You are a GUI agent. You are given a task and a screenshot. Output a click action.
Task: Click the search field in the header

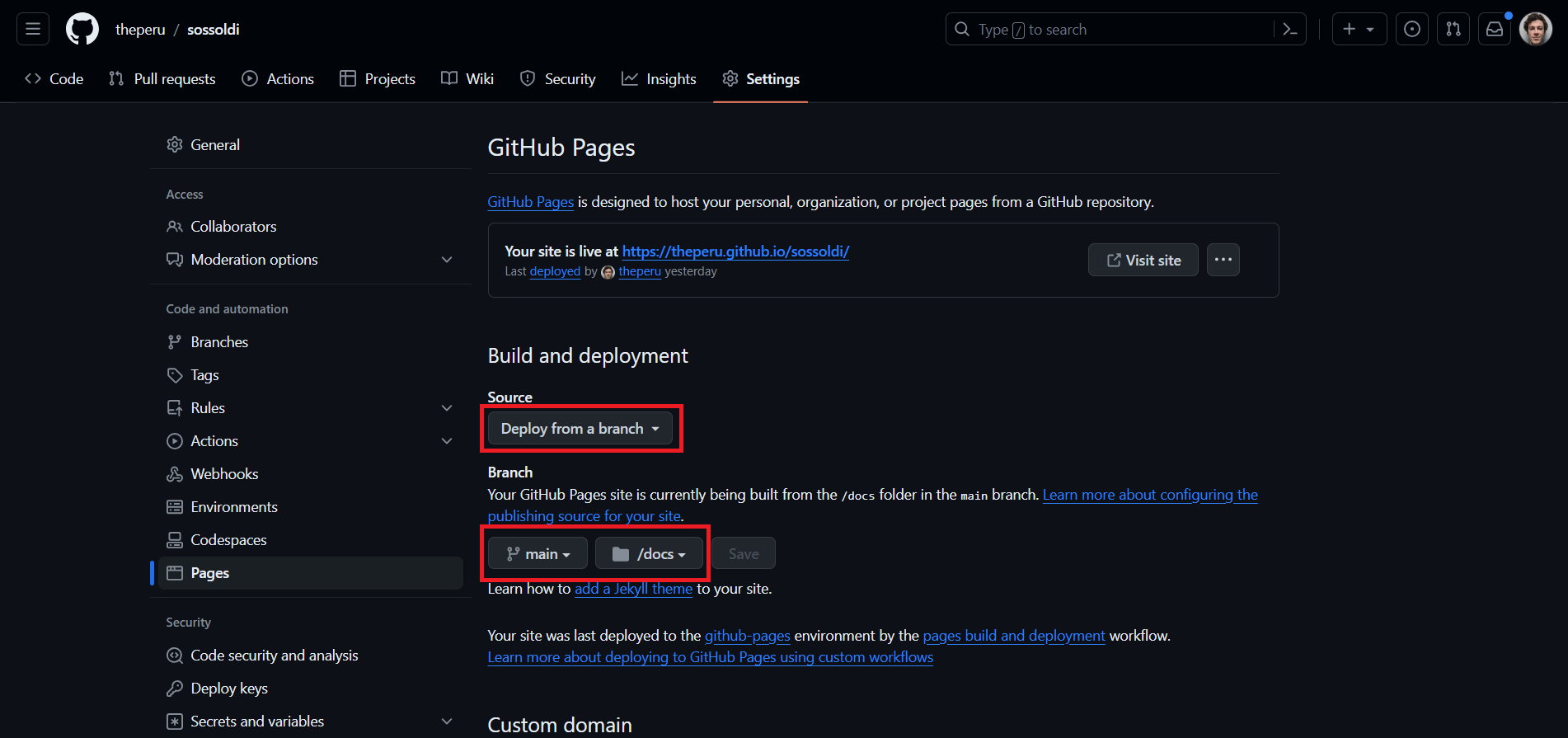(x=1125, y=29)
